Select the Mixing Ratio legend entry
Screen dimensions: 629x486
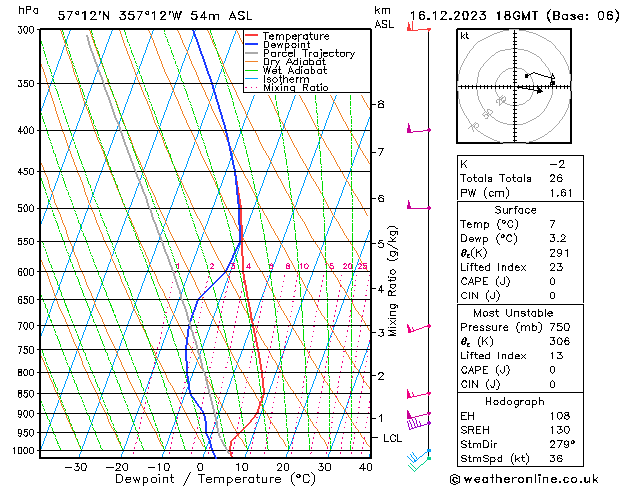tap(296, 87)
